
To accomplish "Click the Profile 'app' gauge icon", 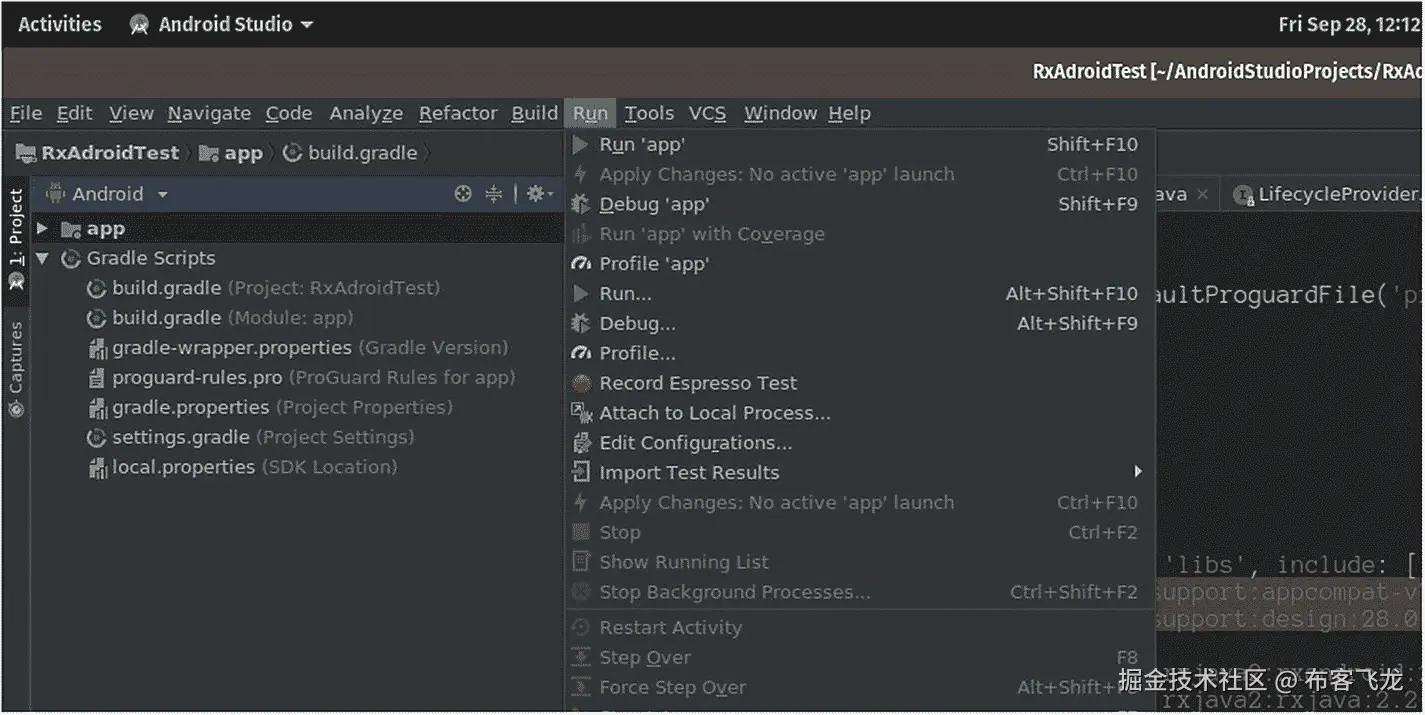I will (581, 264).
